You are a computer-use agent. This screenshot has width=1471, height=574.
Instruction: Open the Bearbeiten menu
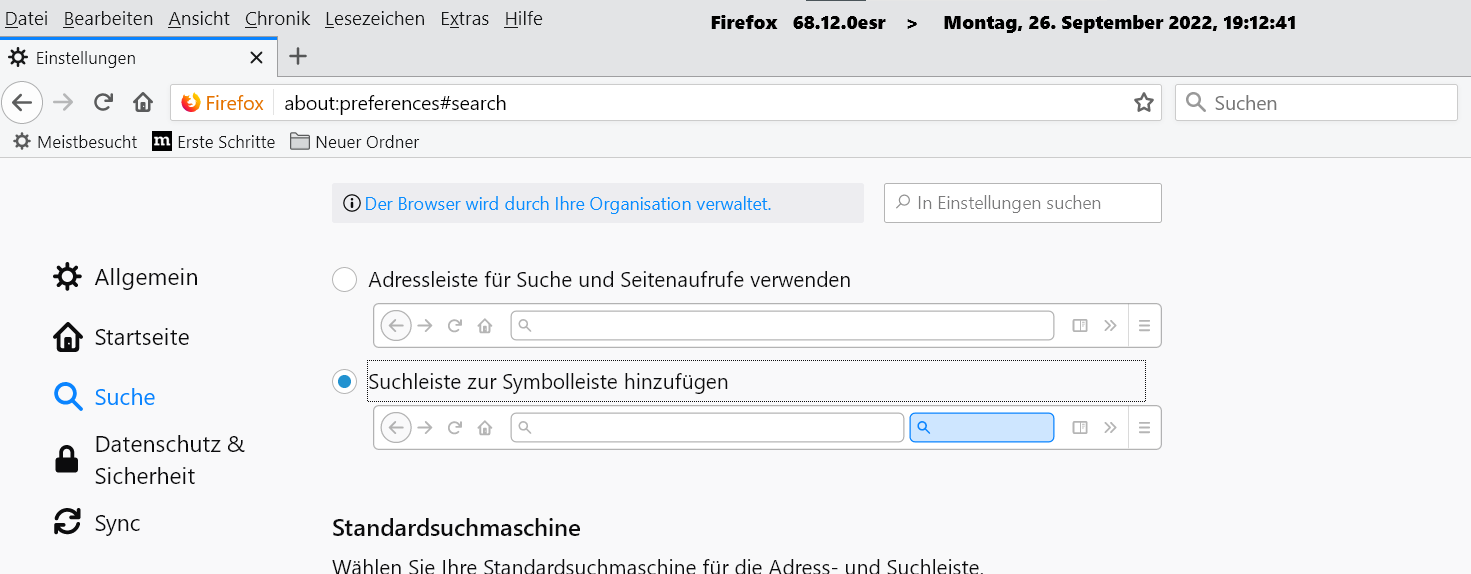pyautogui.click(x=108, y=18)
